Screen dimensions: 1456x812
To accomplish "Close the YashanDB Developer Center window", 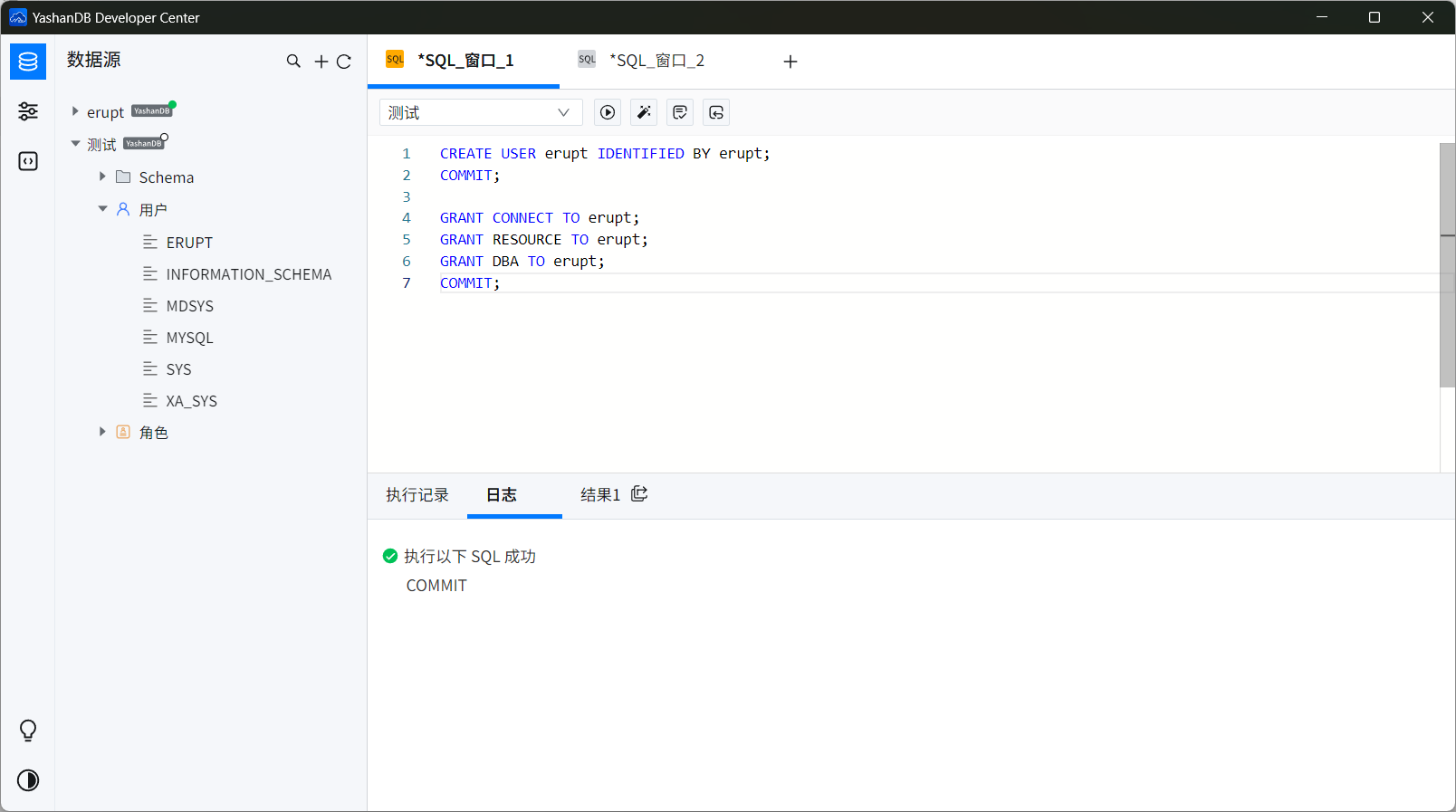I will 1428,17.
